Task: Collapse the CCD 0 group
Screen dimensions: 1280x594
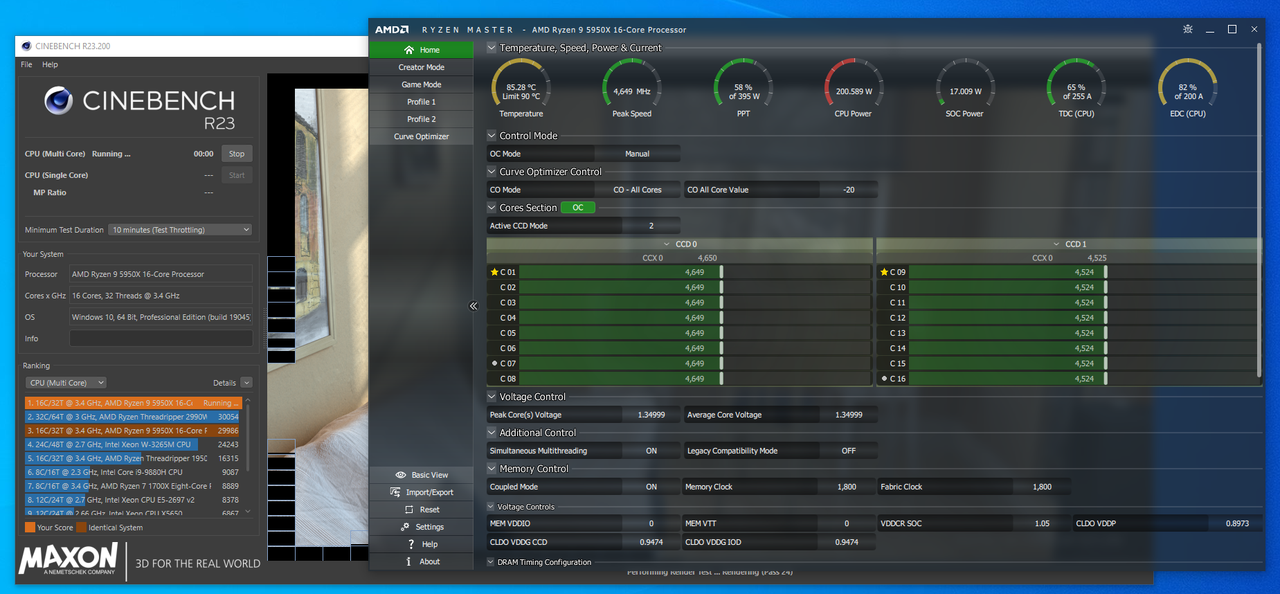Action: pos(667,244)
